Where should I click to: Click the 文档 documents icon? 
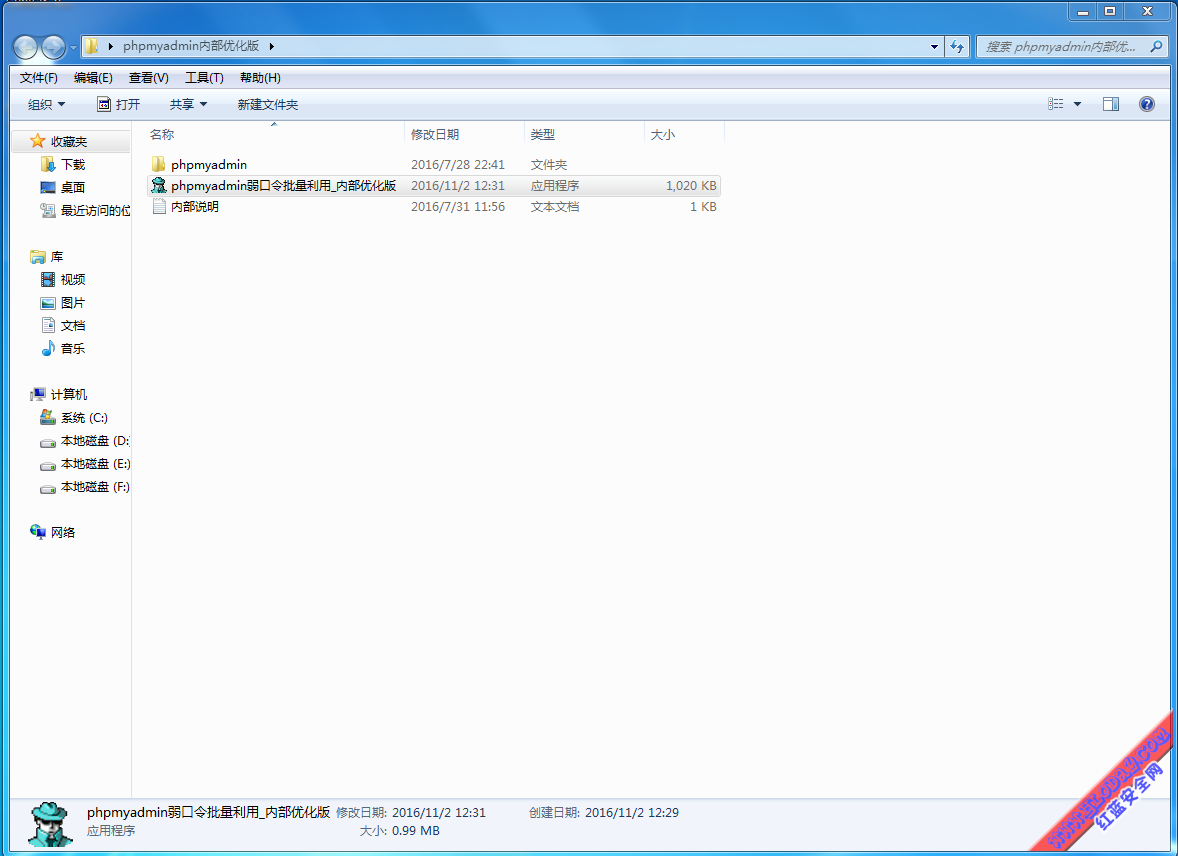48,325
